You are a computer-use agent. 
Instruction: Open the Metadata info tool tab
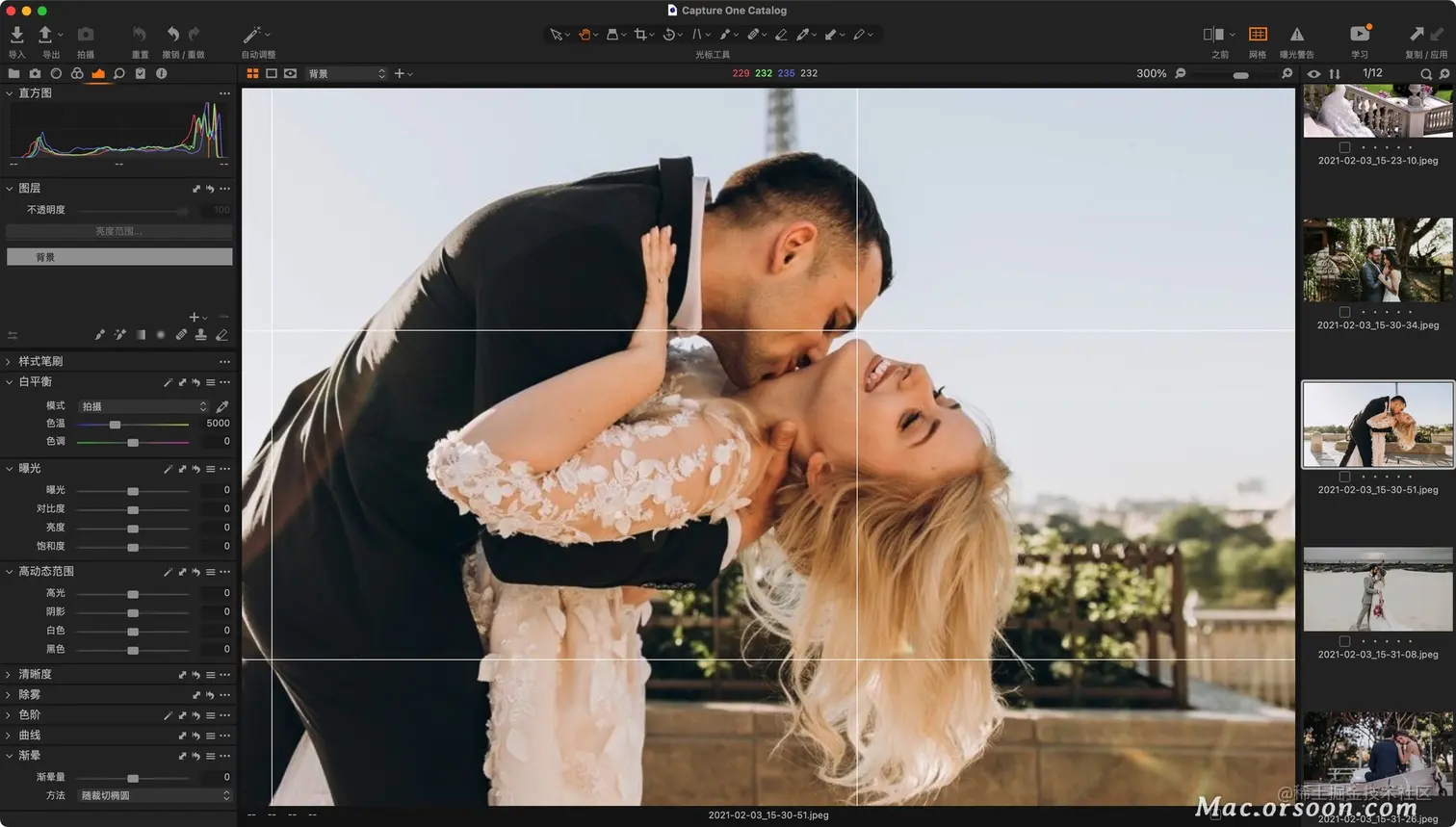[161, 73]
